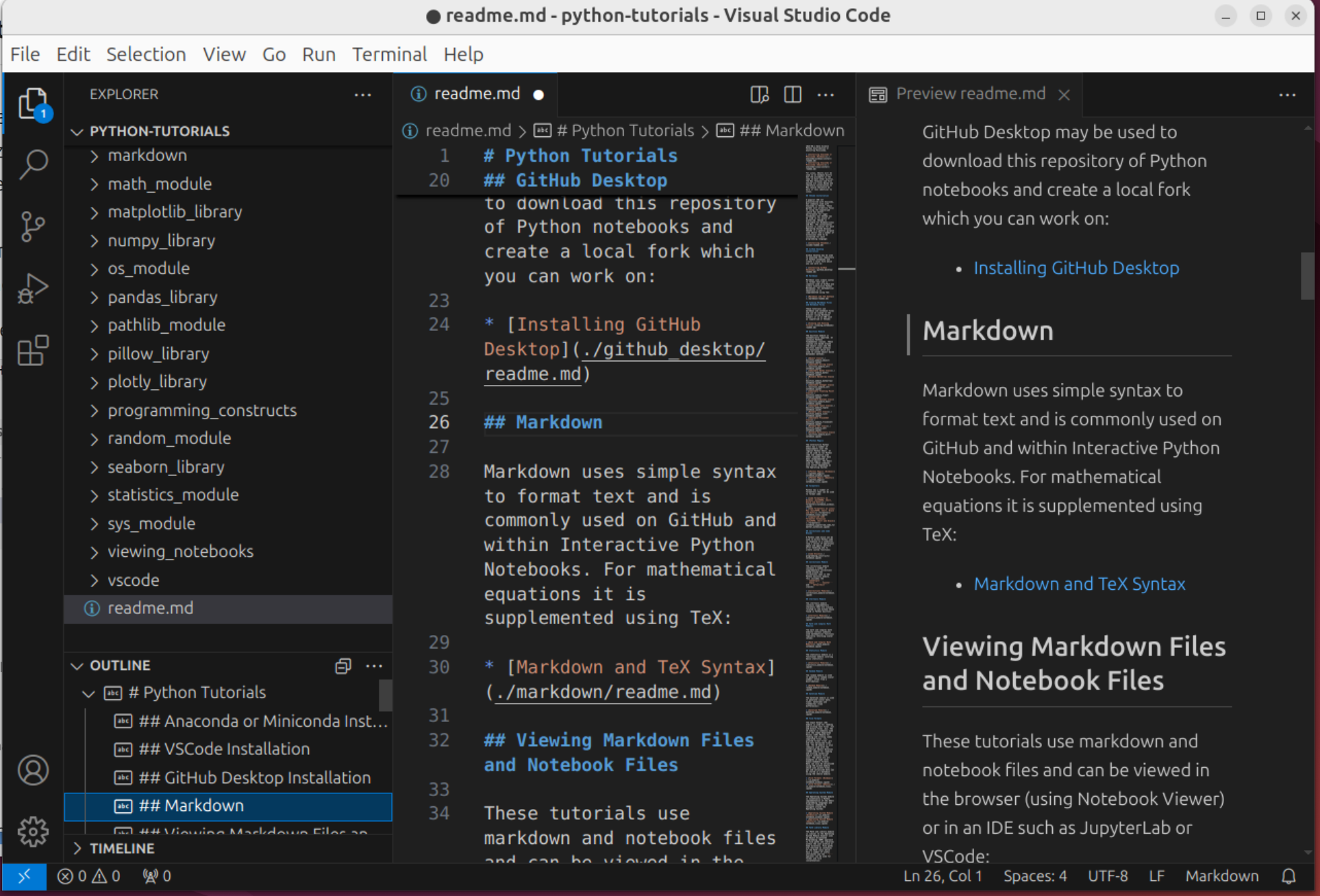
Task: Open the Markdown and TeX Syntax link
Action: click(1079, 584)
